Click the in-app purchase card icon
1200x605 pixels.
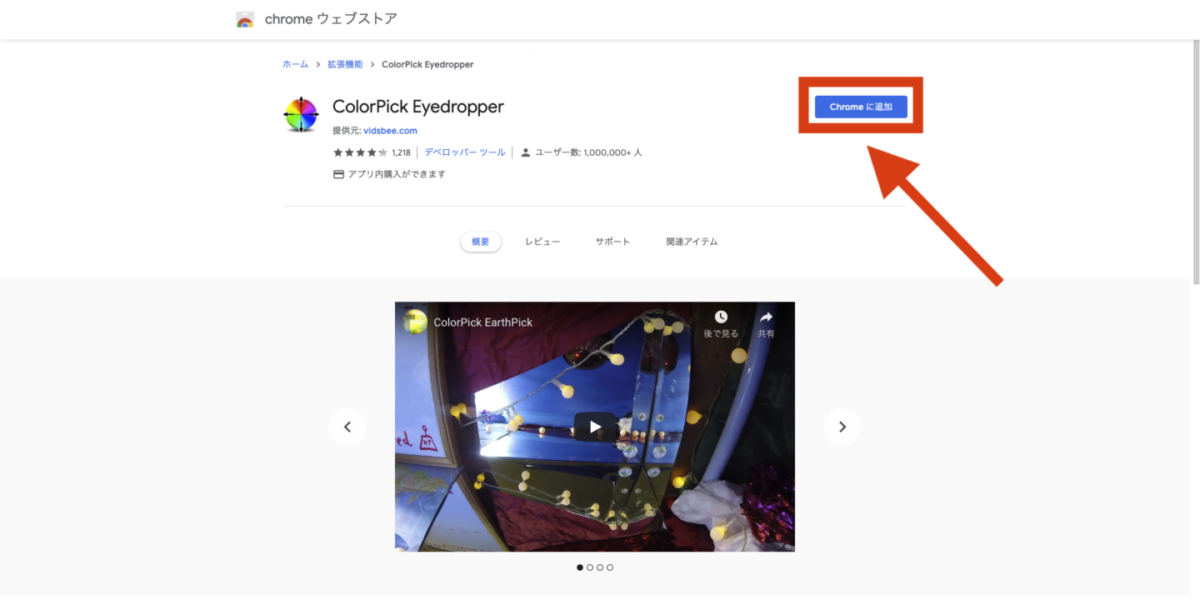pyautogui.click(x=338, y=174)
